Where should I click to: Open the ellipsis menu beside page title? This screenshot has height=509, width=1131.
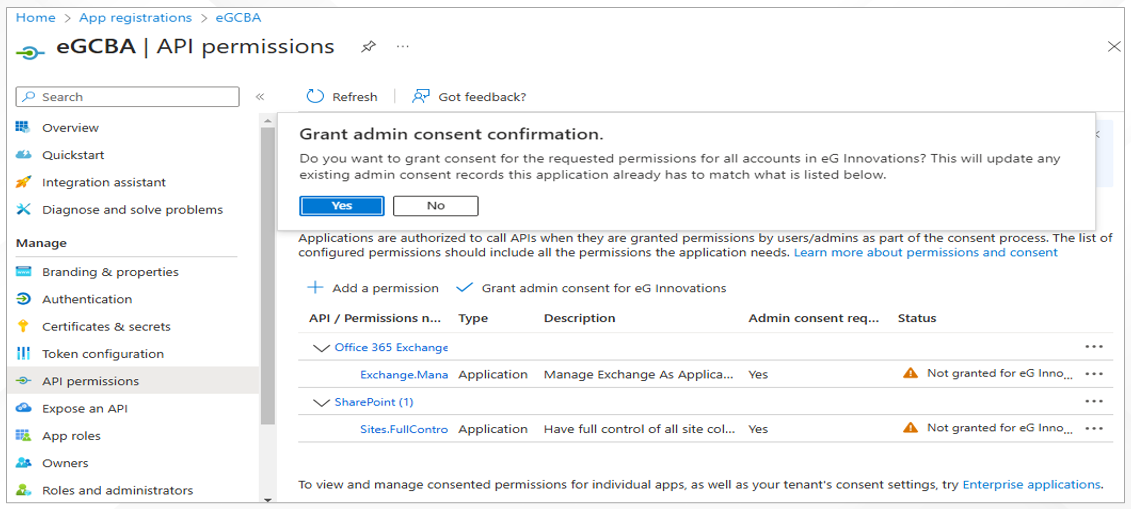pos(402,47)
